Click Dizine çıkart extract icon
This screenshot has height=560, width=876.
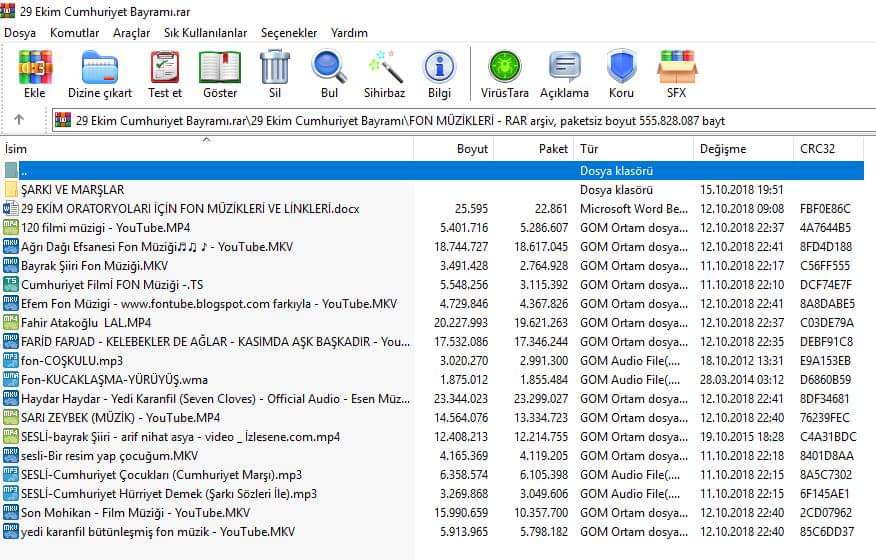tap(99, 73)
